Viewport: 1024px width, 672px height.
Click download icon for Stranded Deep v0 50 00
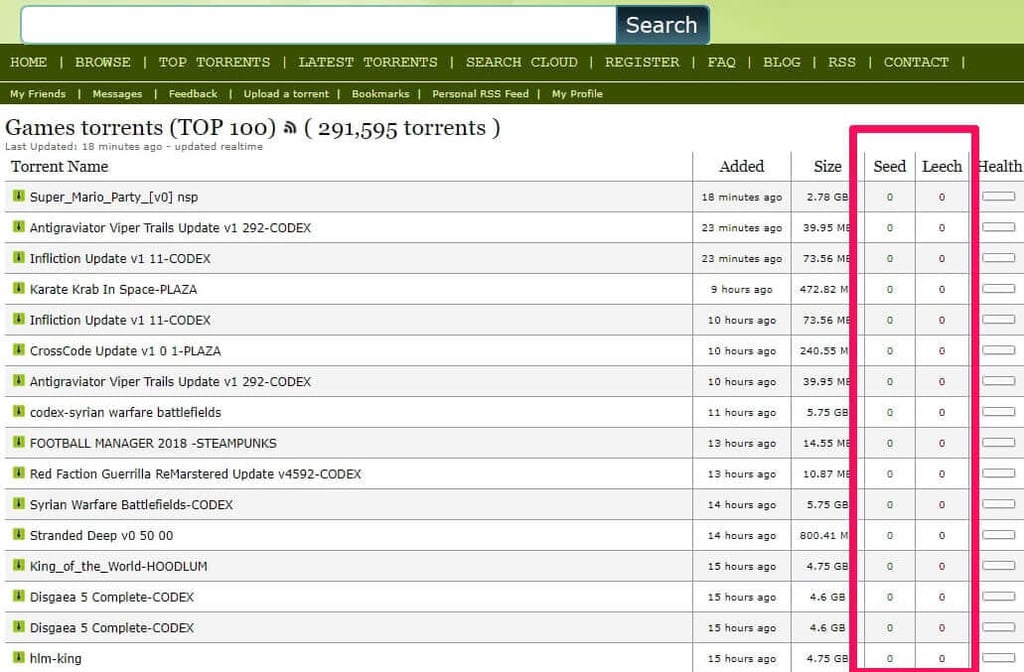pyautogui.click(x=19, y=534)
